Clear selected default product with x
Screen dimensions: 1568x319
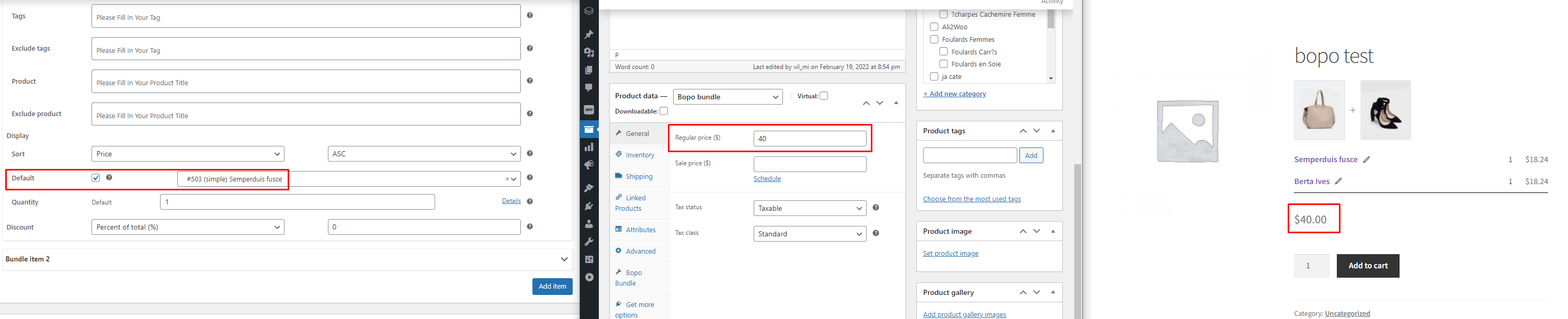(x=506, y=179)
